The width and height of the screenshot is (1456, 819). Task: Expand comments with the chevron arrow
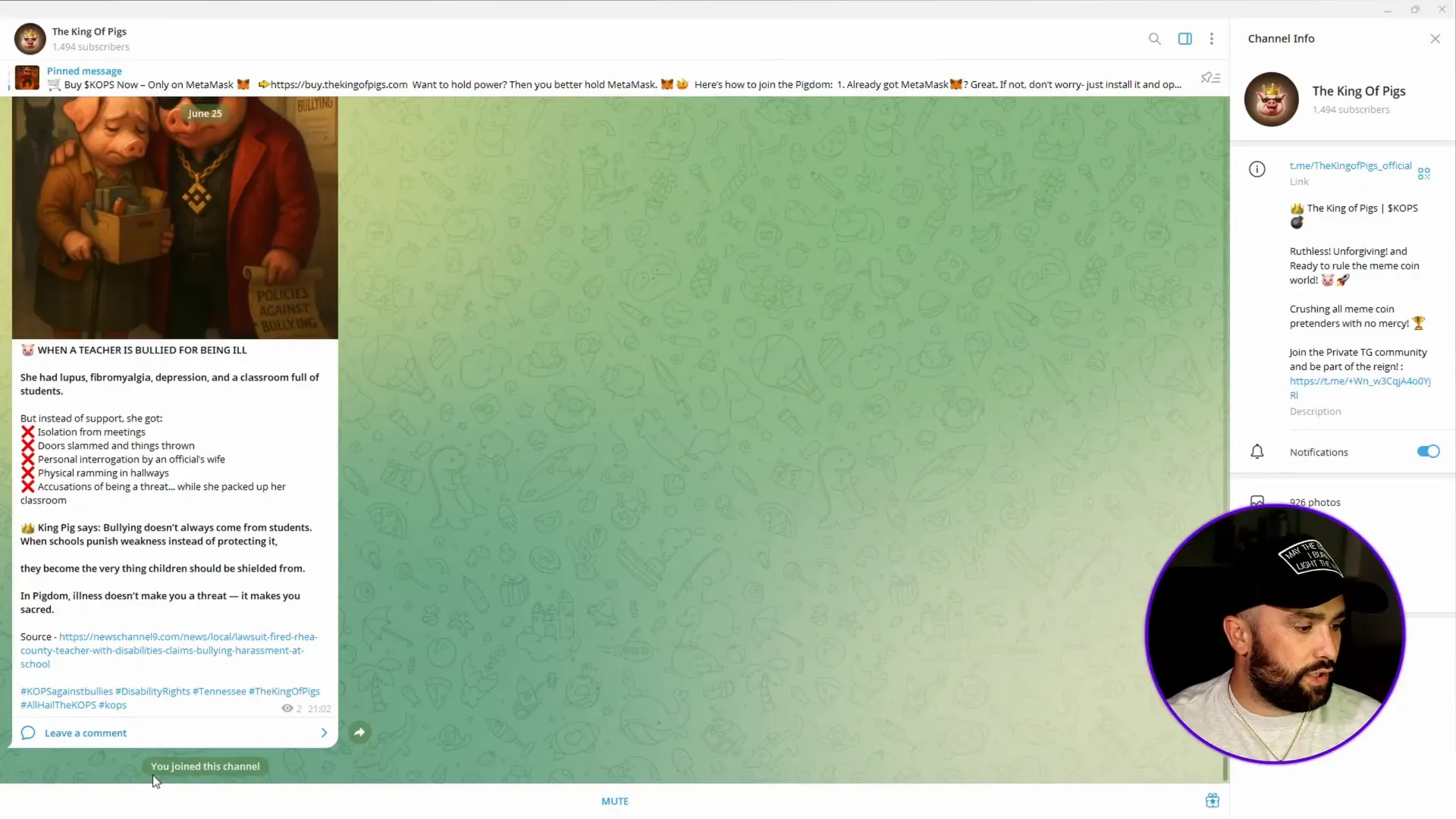pos(324,733)
